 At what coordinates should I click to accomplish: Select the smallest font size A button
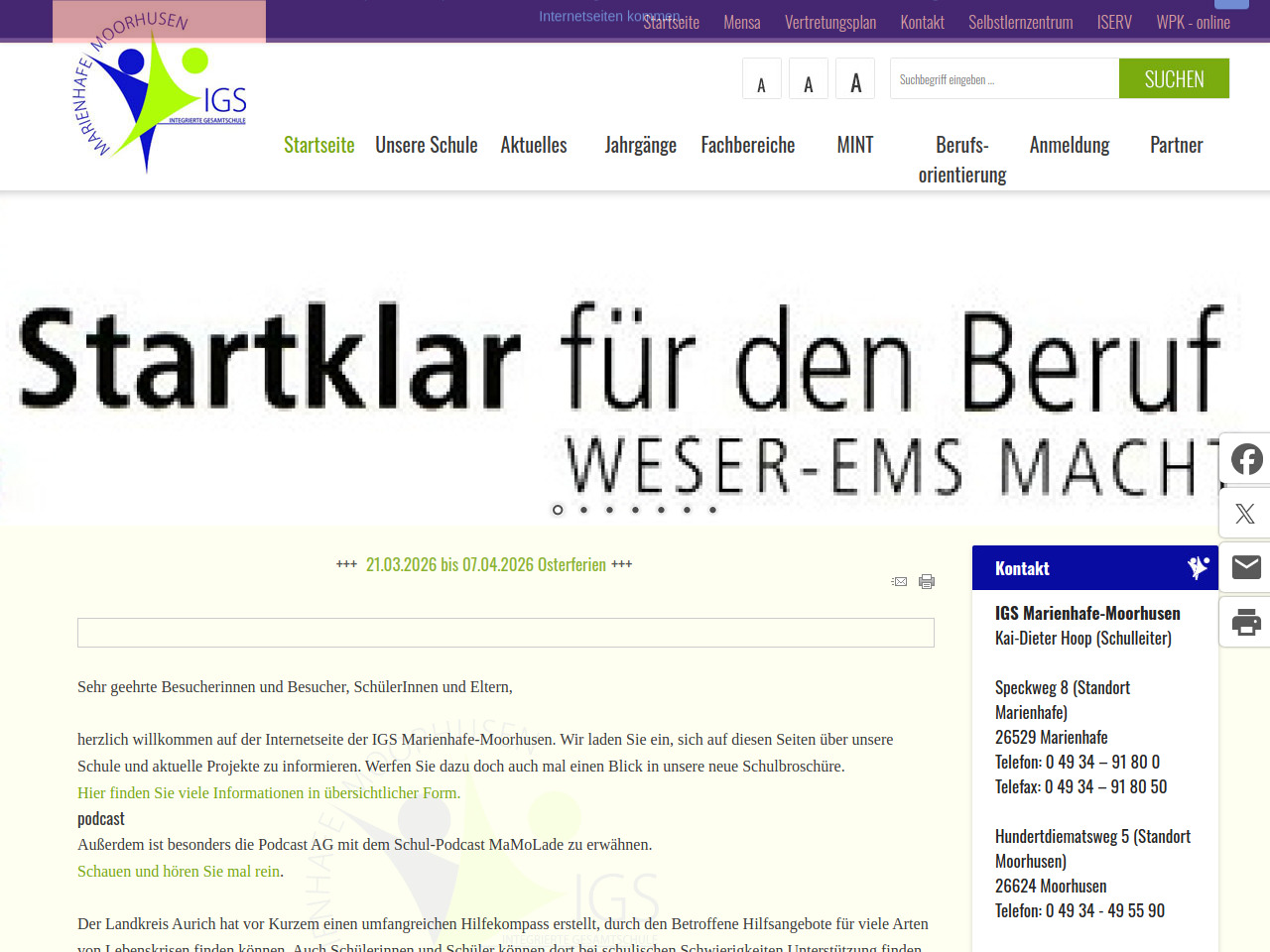tap(761, 80)
